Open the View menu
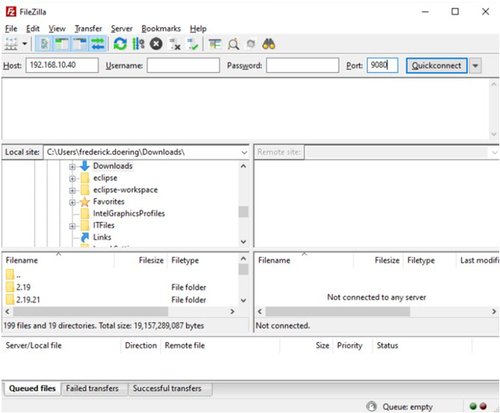The image size is (500, 413). [57, 29]
